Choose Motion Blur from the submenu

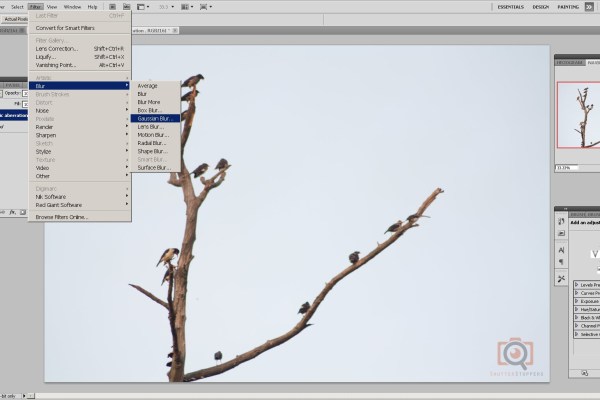pos(154,134)
